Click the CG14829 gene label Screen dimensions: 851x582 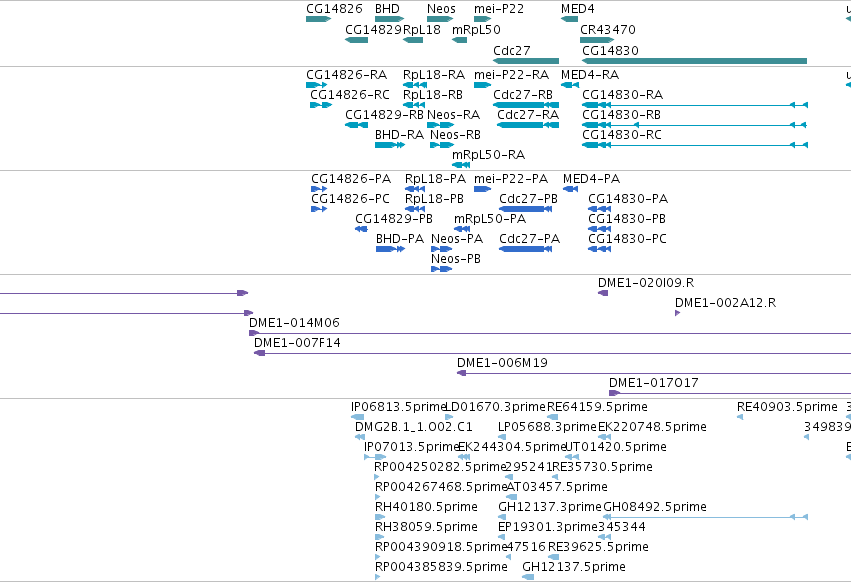[373, 29]
